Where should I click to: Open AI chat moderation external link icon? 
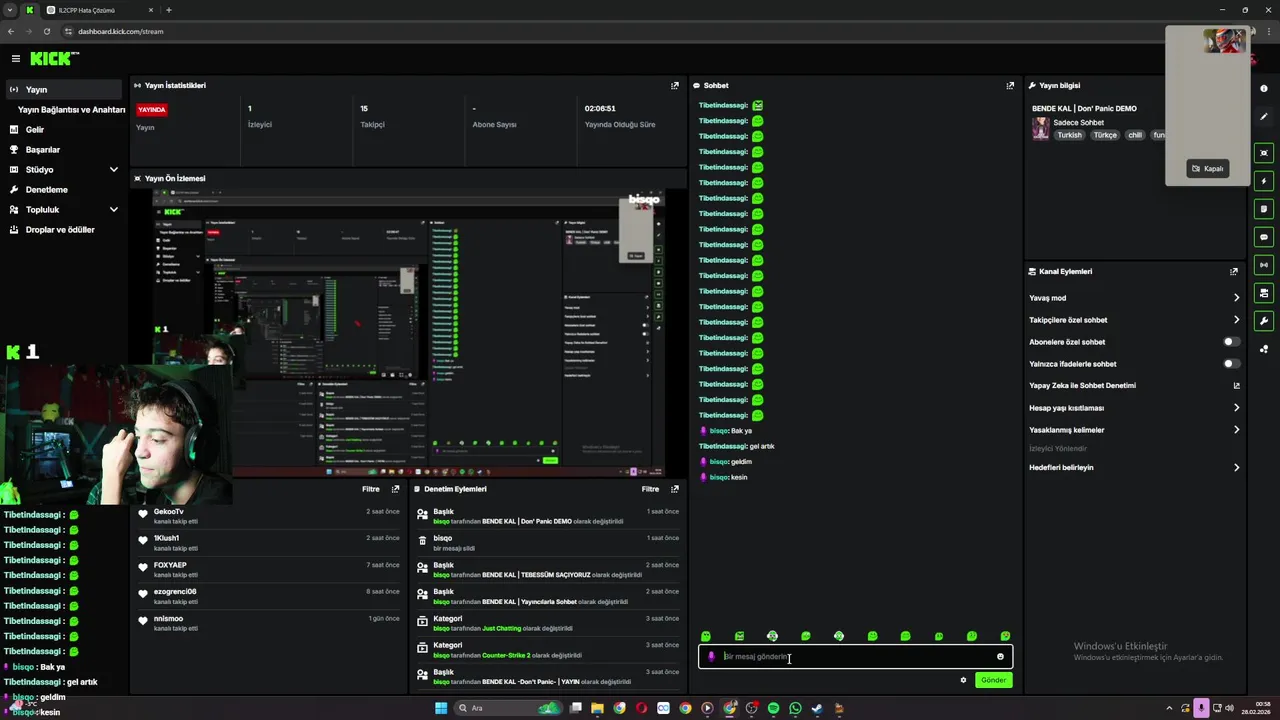[1236, 386]
